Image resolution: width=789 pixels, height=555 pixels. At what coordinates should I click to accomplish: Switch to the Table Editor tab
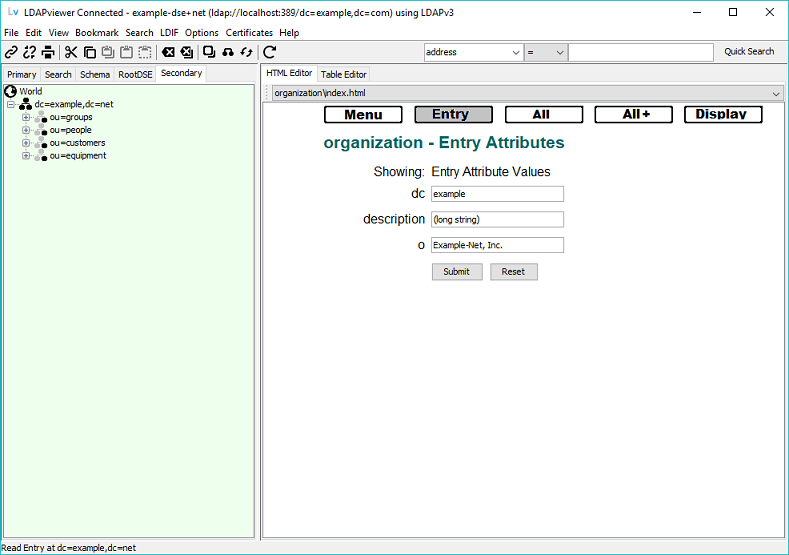coord(344,74)
